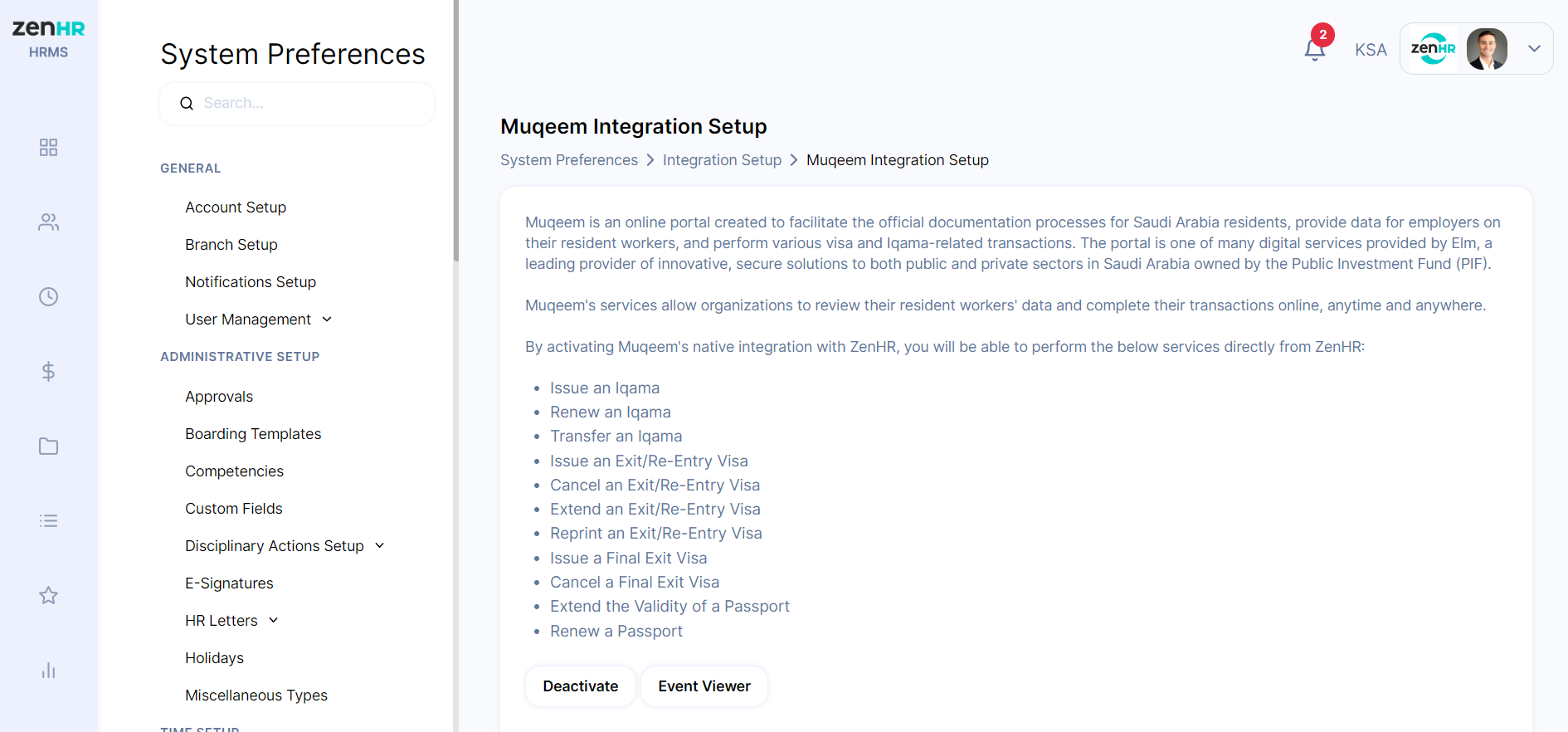Click 'Reprint an Exit/Re-Entry Visa' item
Viewport: 1568px width, 732px height.
[656, 534]
